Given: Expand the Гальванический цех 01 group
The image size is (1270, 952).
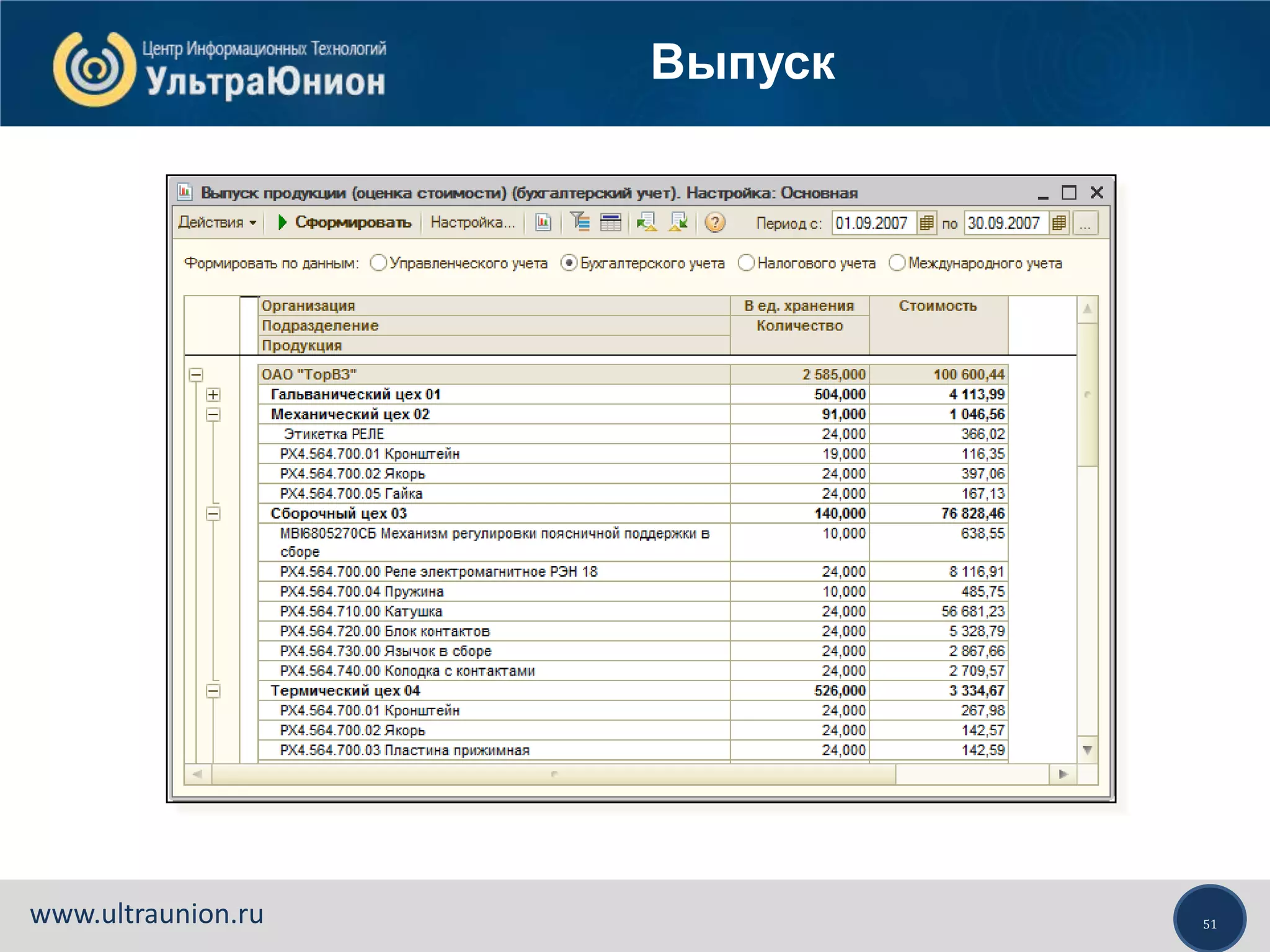Looking at the screenshot, I should tap(213, 394).
